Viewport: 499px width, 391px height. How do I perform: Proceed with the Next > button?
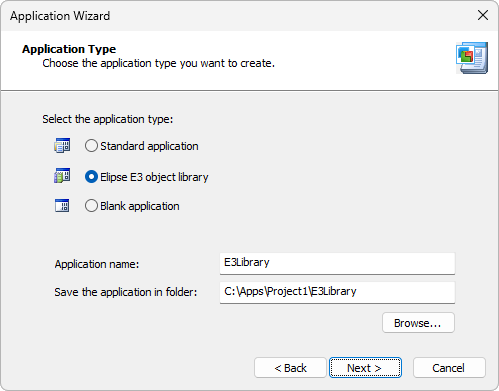click(x=365, y=368)
